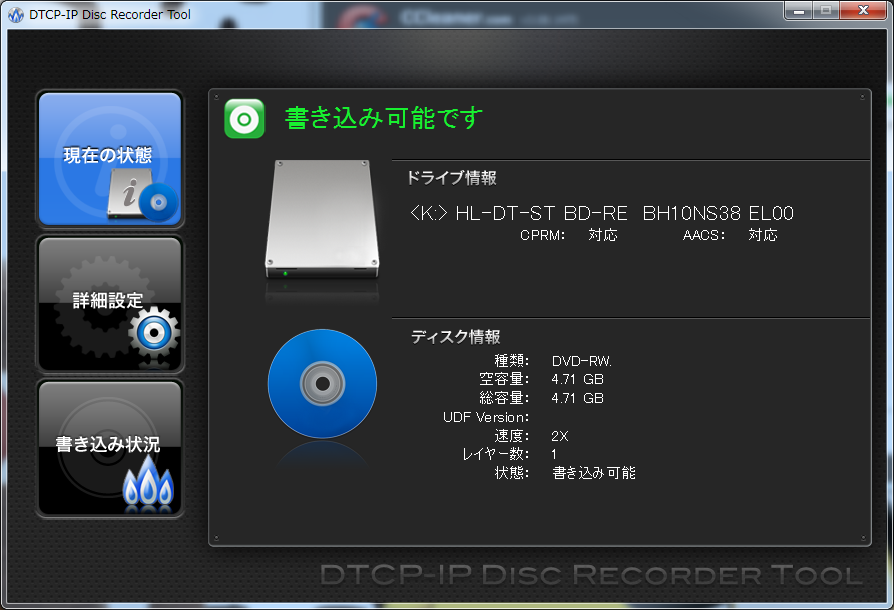This screenshot has width=894, height=610.
Task: Click the ドライブ情報 section heading
Action: pos(452,178)
